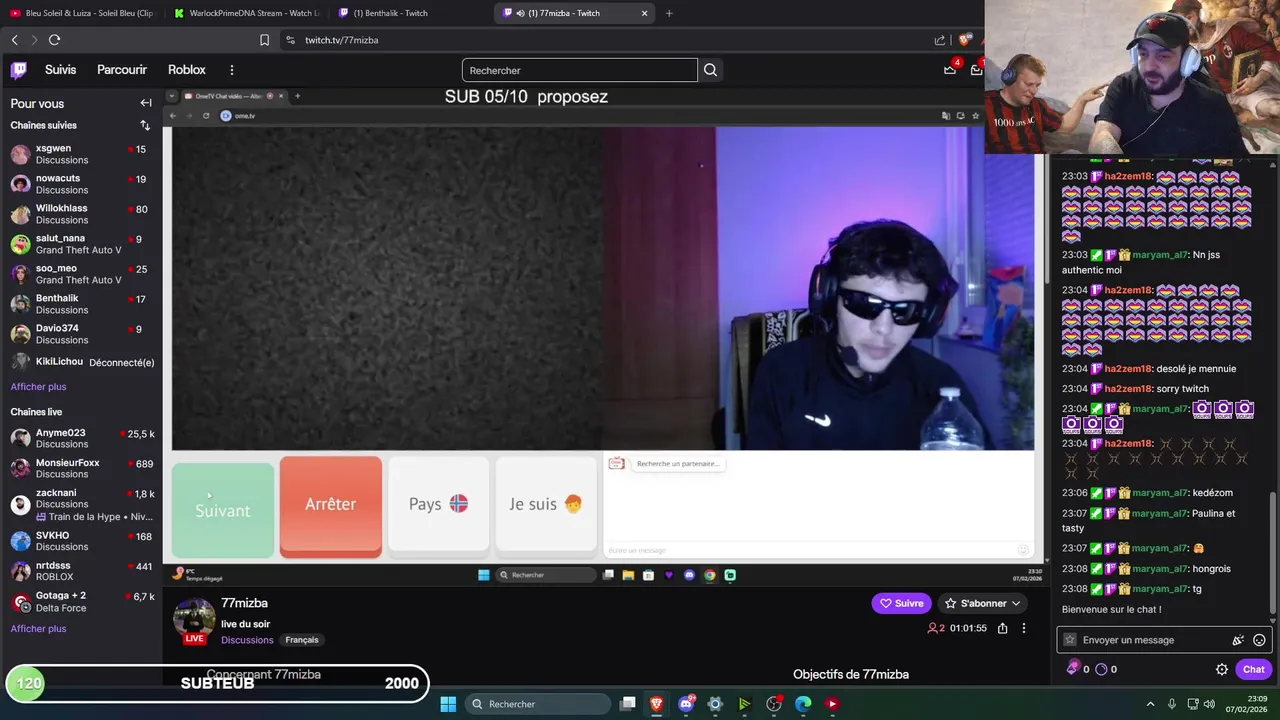Open zacknani Train de la Hype channel
The height and width of the screenshot is (720, 1280).
[x=82, y=505]
